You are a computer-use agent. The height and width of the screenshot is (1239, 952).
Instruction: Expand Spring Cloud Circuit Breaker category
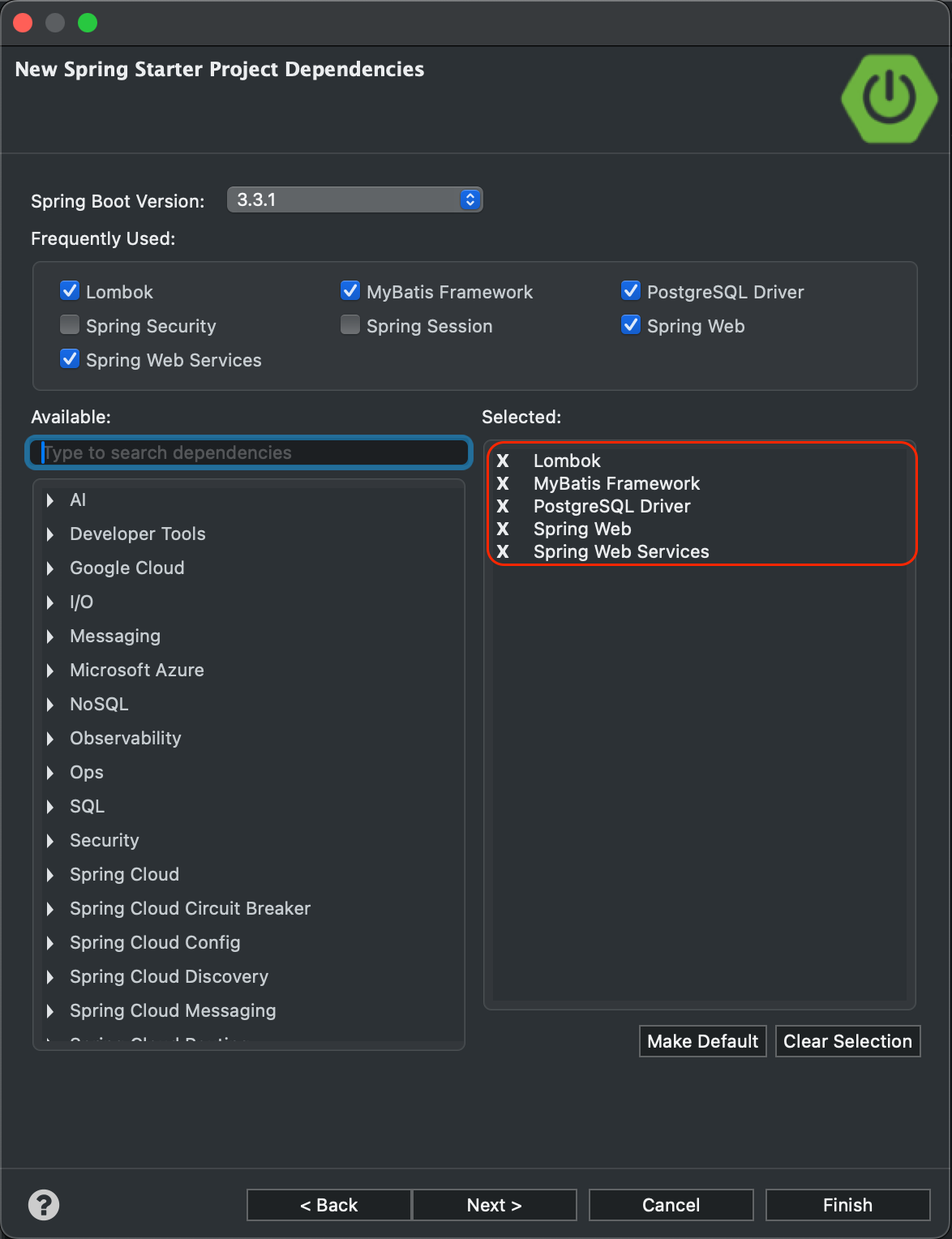coord(50,909)
